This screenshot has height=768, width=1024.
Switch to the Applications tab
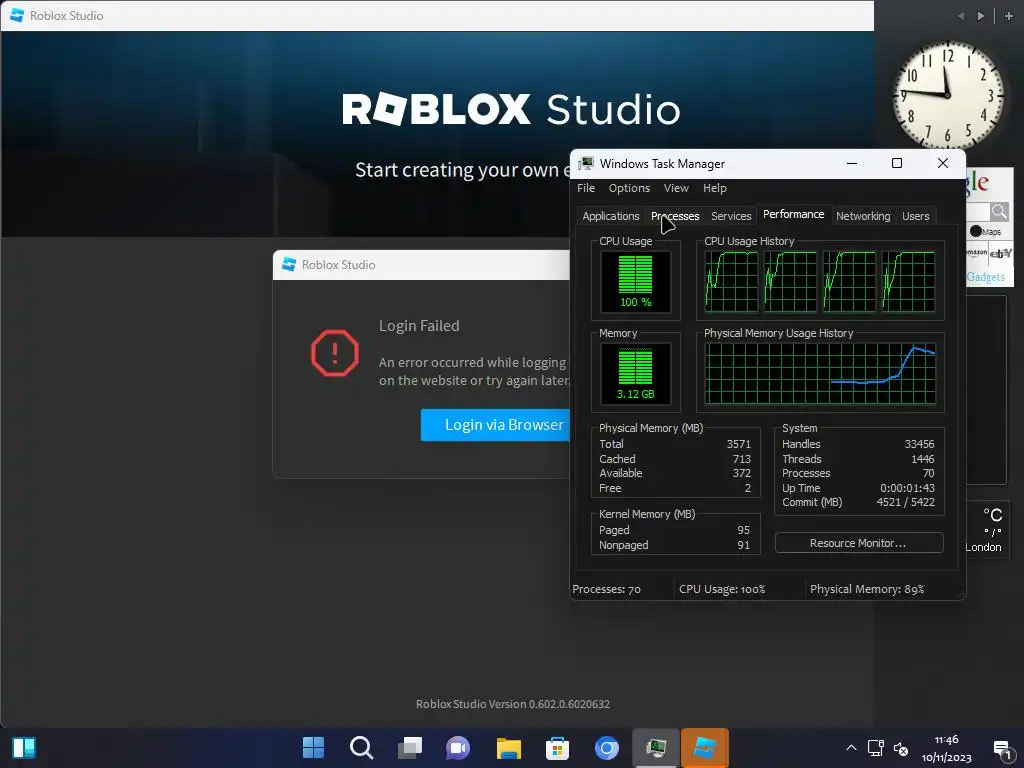coord(611,216)
